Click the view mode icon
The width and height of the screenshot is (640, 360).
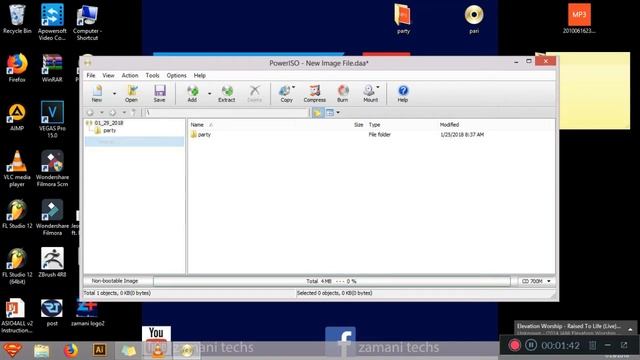click(x=330, y=112)
